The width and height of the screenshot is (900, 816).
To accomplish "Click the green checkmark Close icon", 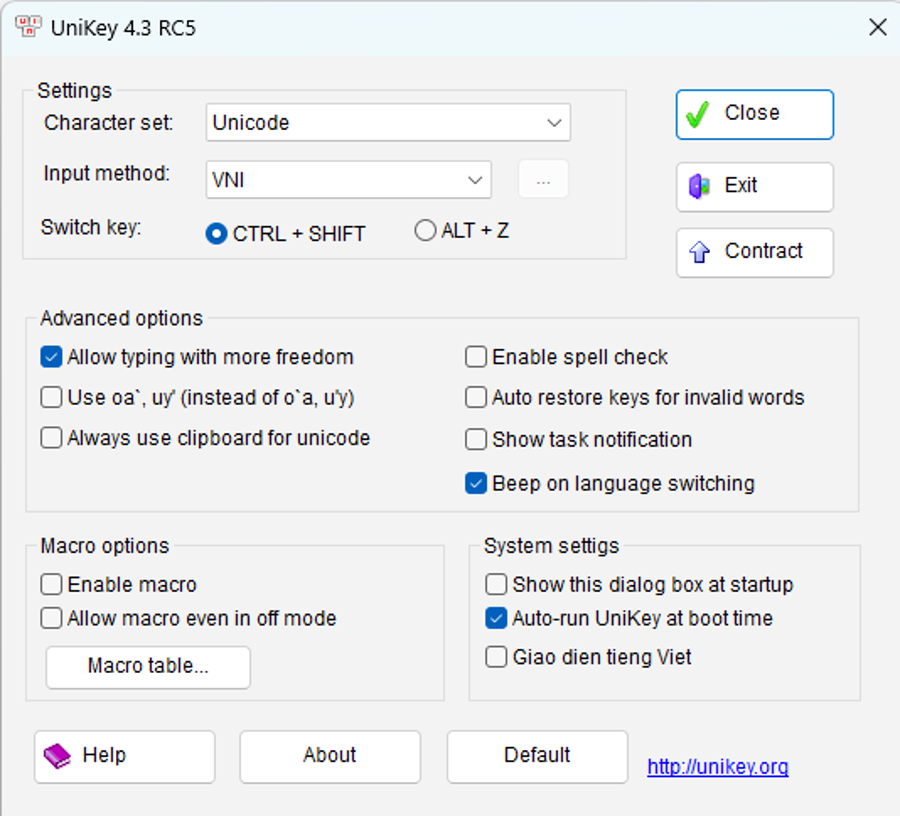I will click(697, 114).
